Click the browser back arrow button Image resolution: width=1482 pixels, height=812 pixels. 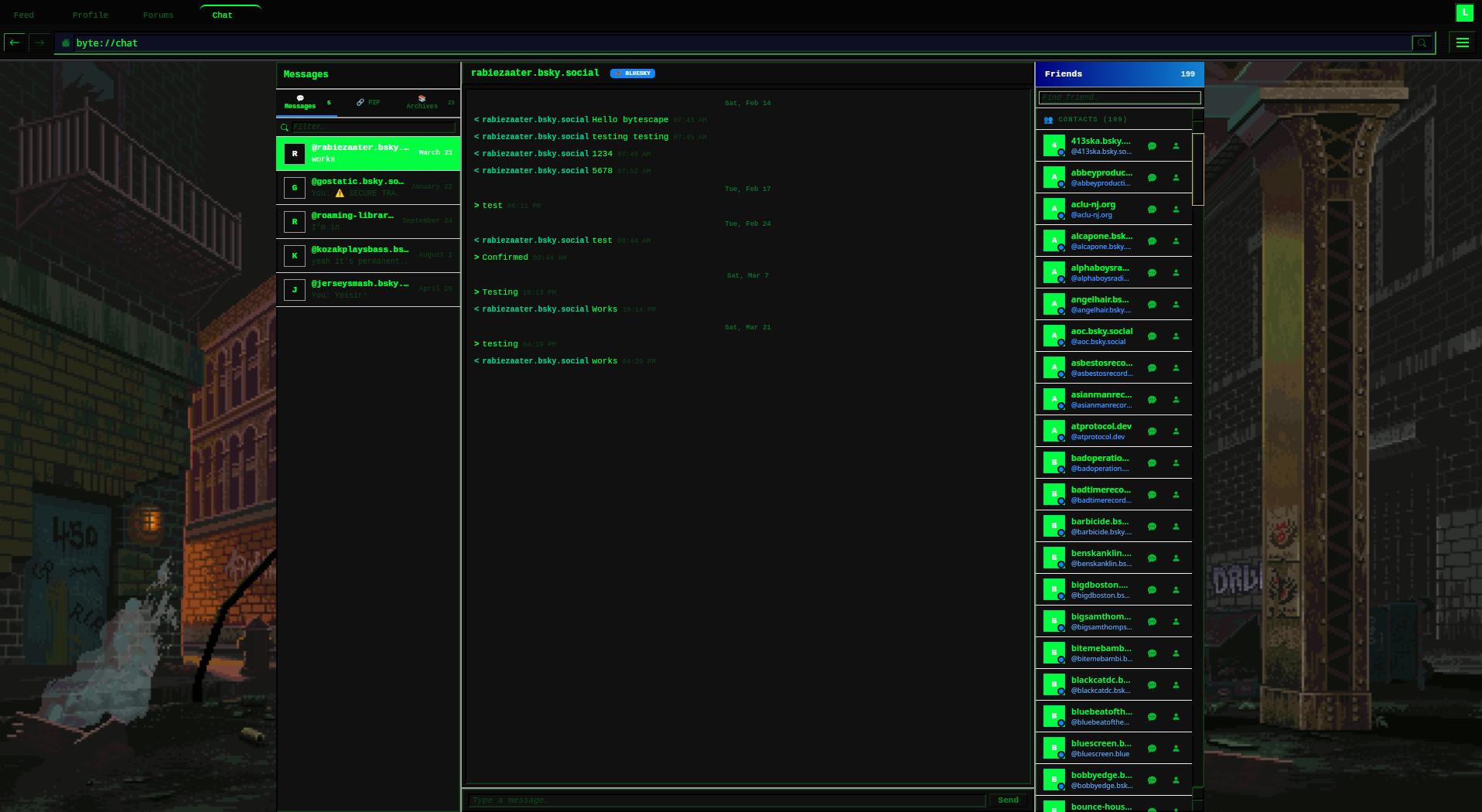15,43
